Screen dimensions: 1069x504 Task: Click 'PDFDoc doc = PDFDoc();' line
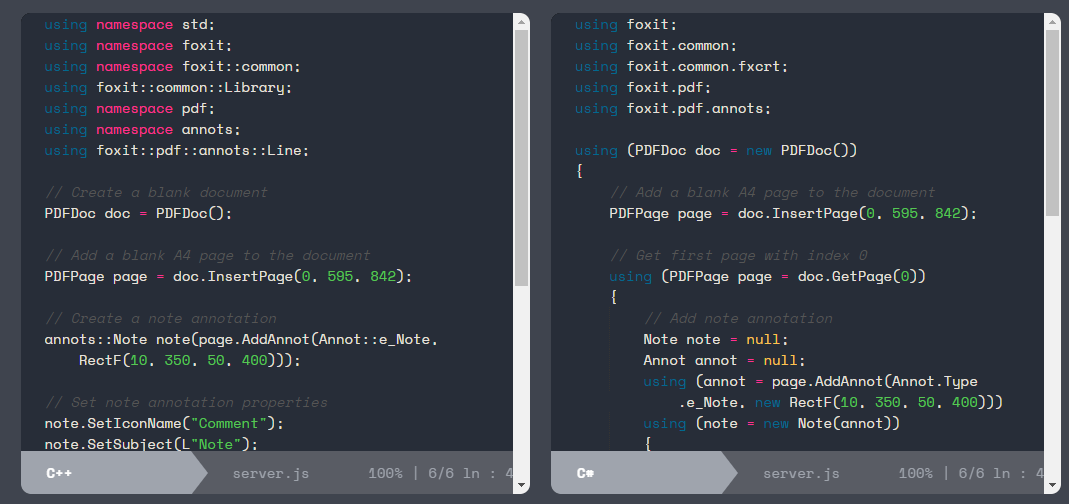click(x=138, y=213)
